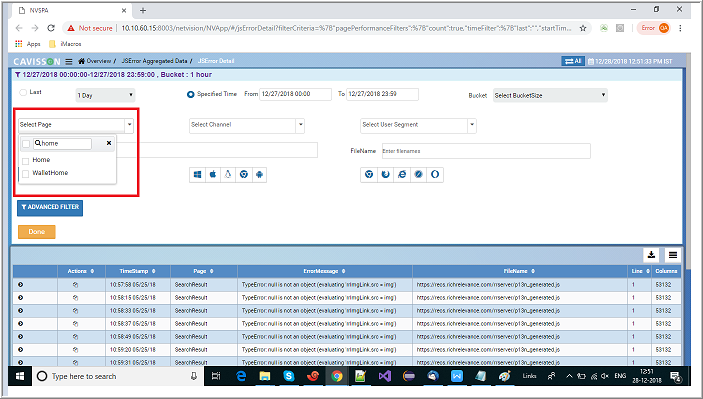Open a new browser tab

coord(143,10)
